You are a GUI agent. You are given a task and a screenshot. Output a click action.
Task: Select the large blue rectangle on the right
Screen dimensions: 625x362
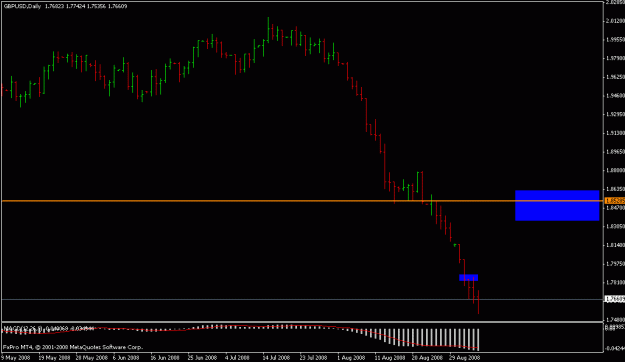(x=557, y=205)
